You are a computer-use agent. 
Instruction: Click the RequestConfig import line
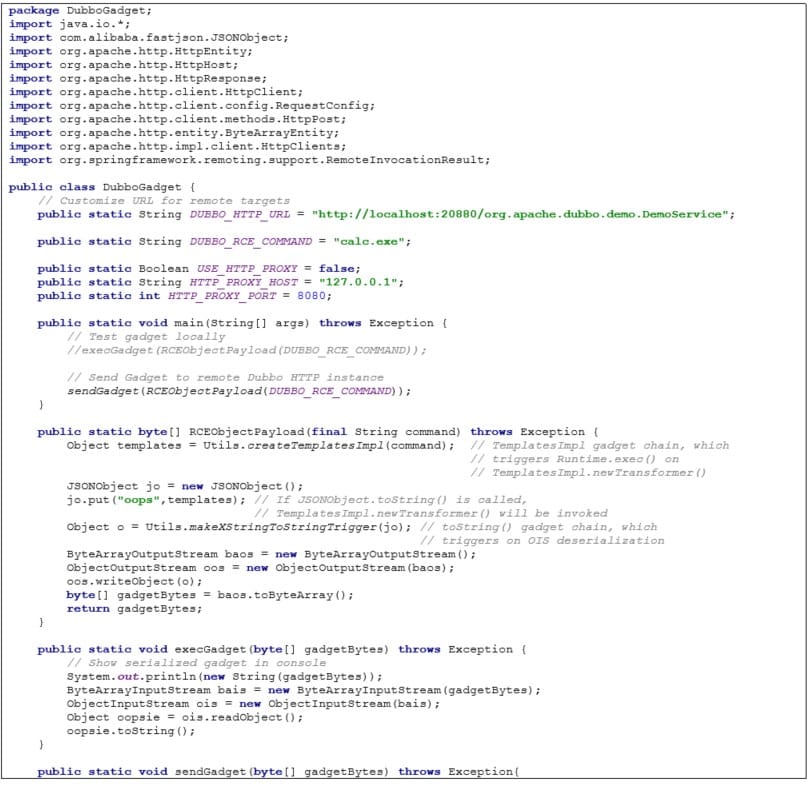[192, 106]
